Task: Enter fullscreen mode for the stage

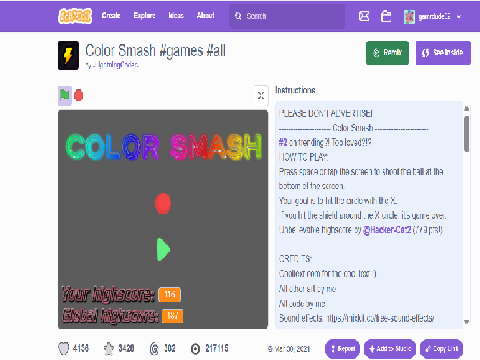Action: pyautogui.click(x=261, y=95)
